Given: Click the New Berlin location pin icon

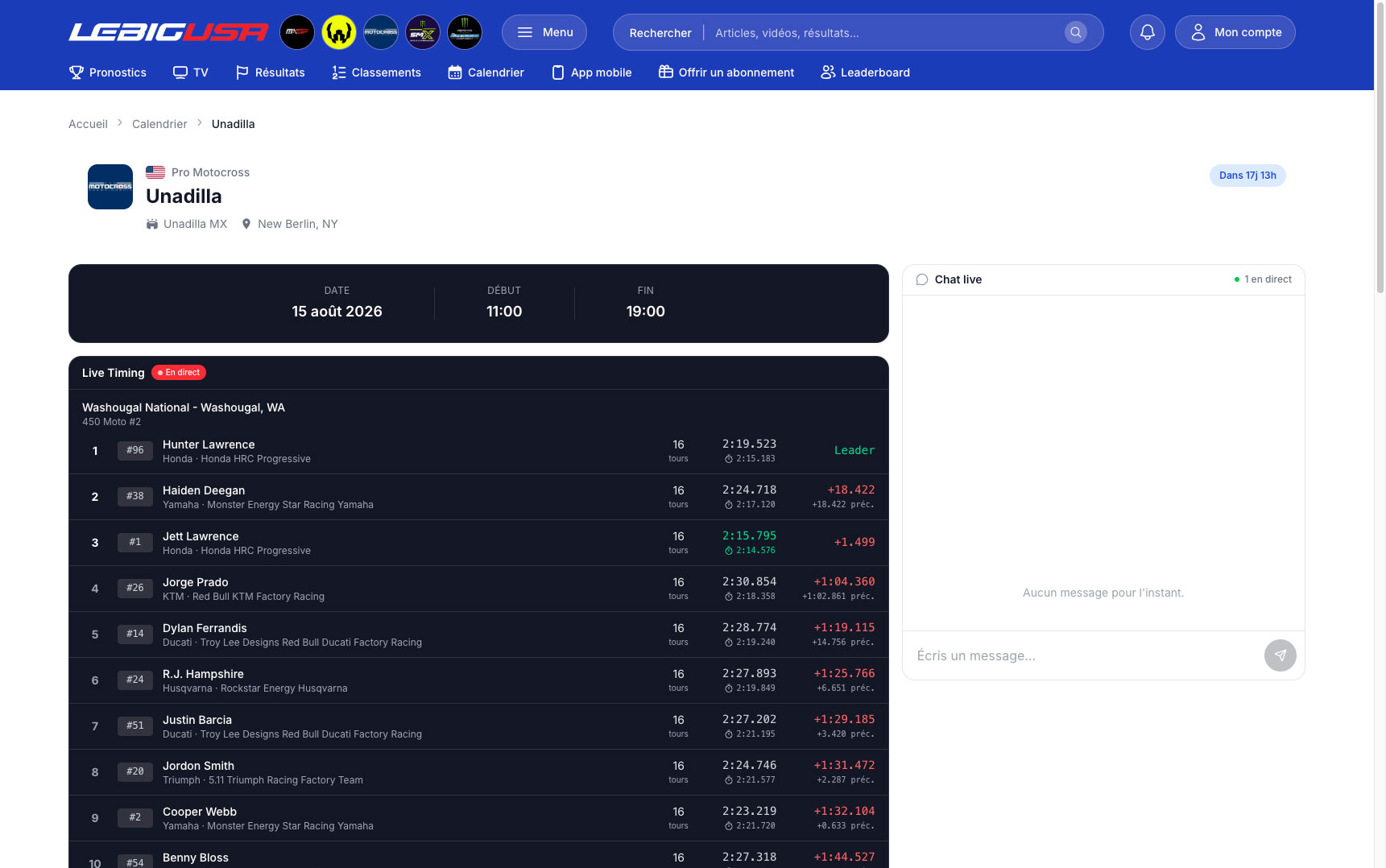Looking at the screenshot, I should tap(246, 224).
